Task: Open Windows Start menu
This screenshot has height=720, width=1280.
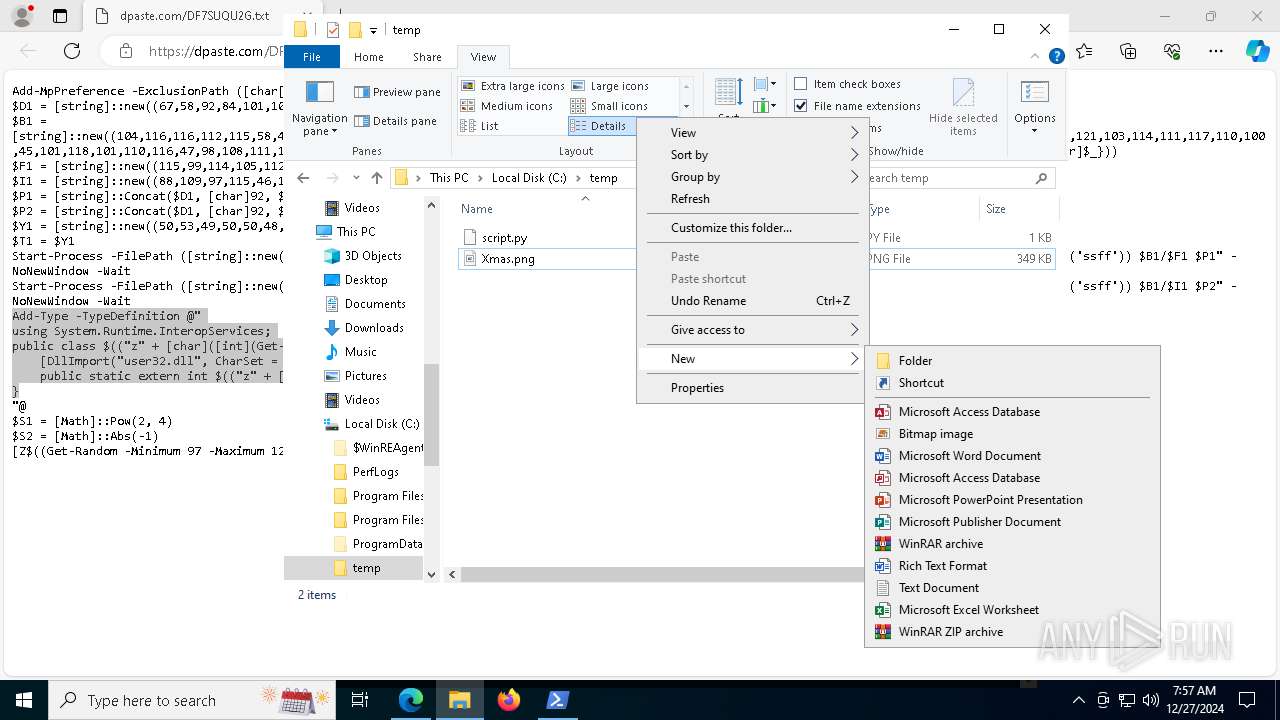Action: (24, 700)
